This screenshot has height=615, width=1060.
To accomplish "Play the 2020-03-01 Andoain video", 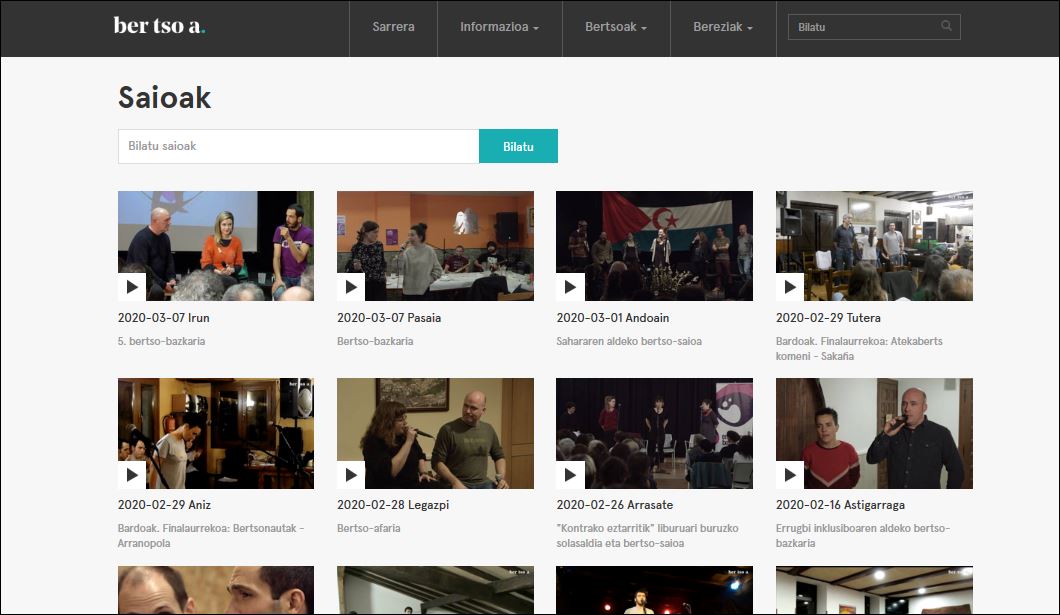I will tap(570, 287).
